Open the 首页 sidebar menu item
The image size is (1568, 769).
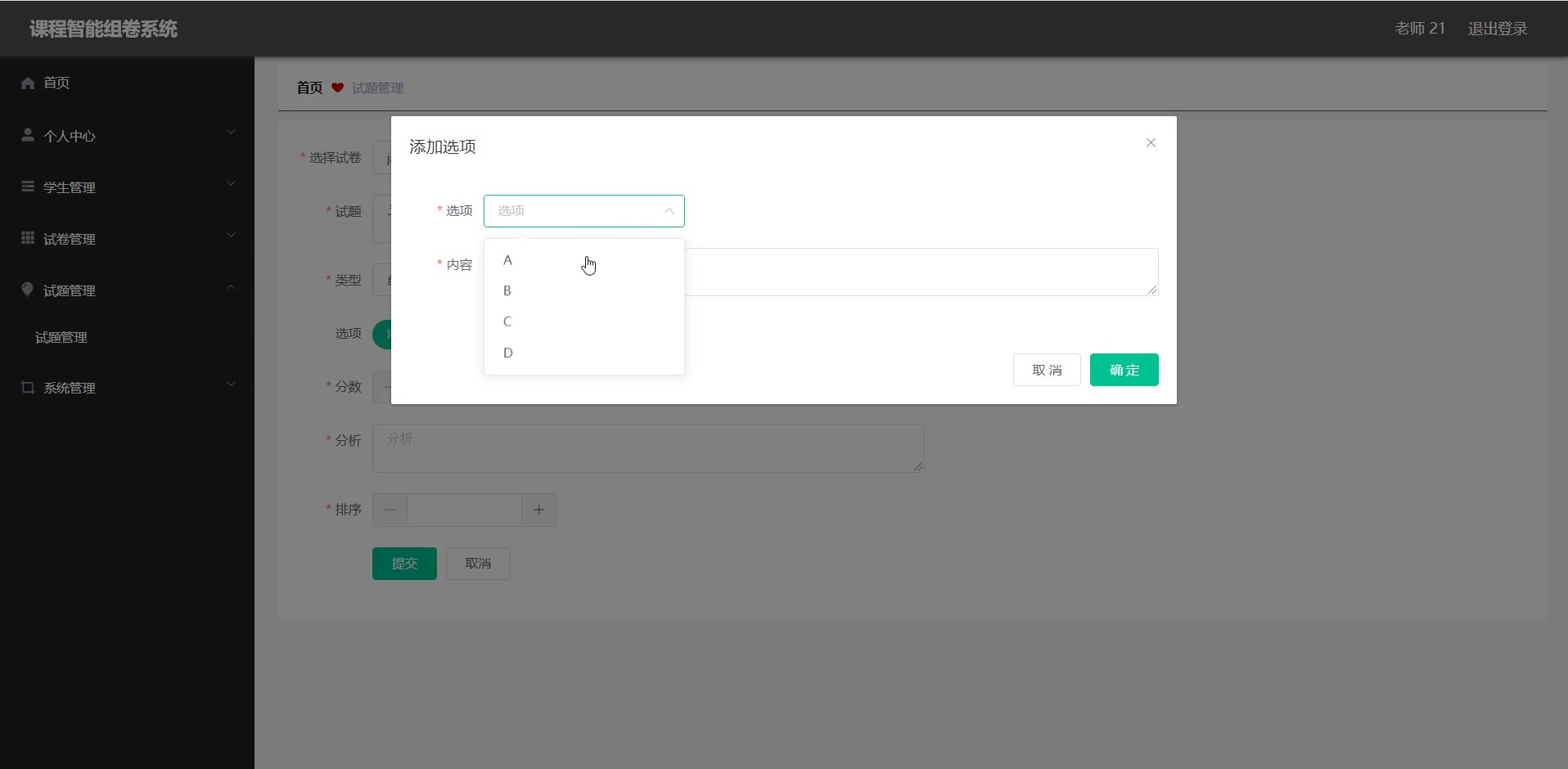point(127,83)
